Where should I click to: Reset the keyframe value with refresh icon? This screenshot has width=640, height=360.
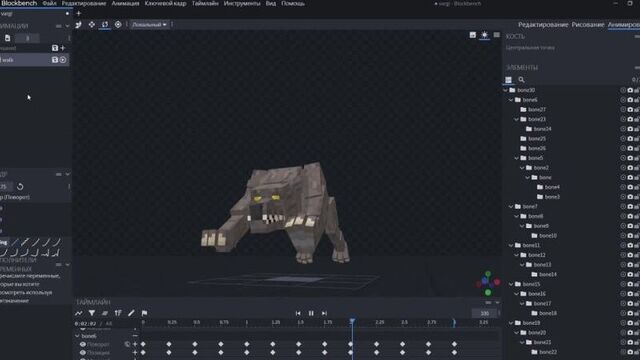coord(20,187)
